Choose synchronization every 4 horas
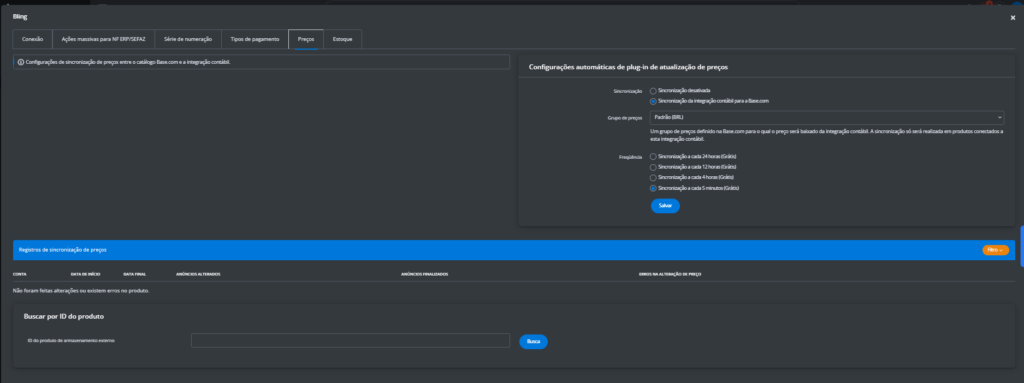 [653, 178]
